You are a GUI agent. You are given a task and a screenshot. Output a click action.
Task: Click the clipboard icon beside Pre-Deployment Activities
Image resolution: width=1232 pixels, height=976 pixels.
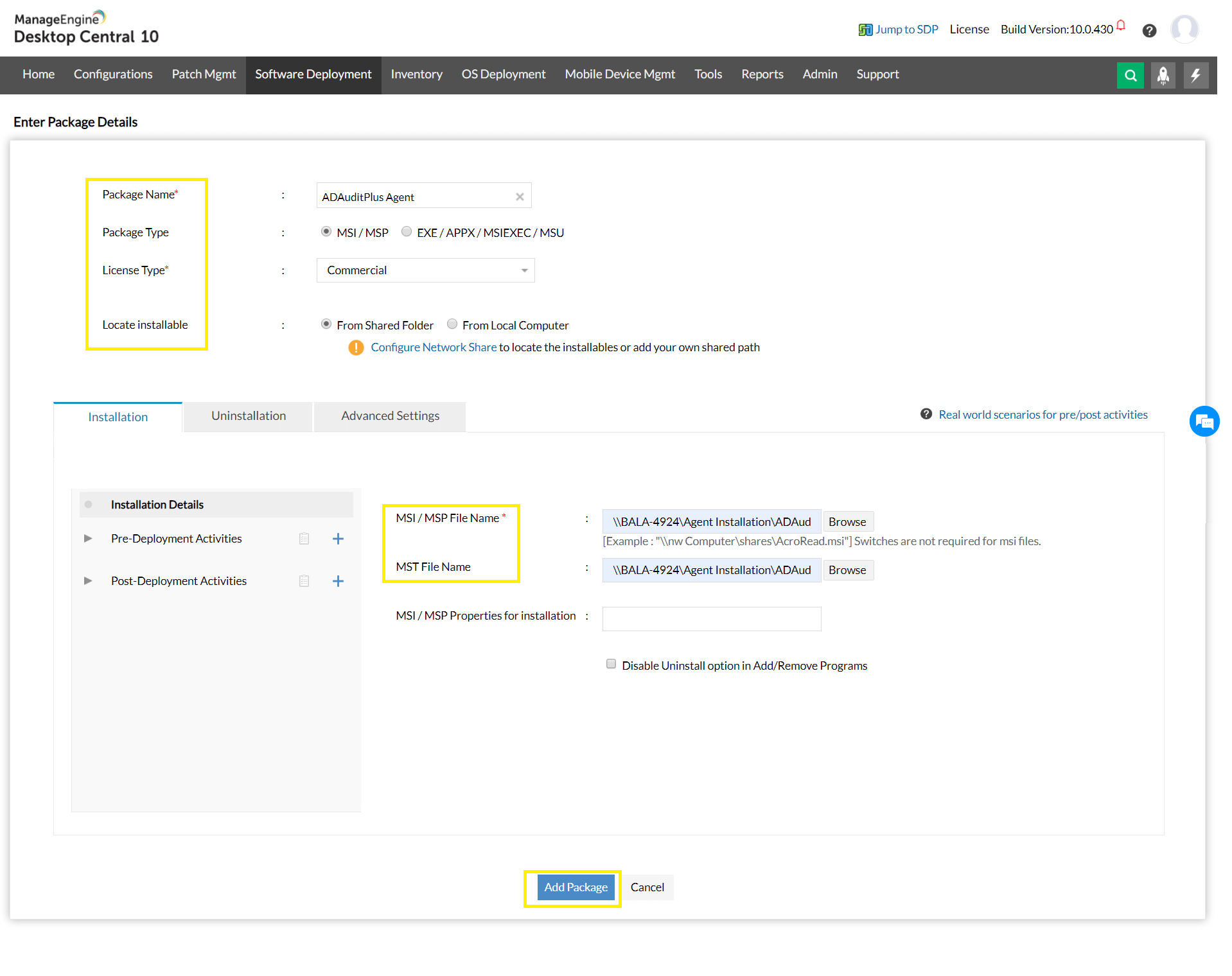pos(304,539)
